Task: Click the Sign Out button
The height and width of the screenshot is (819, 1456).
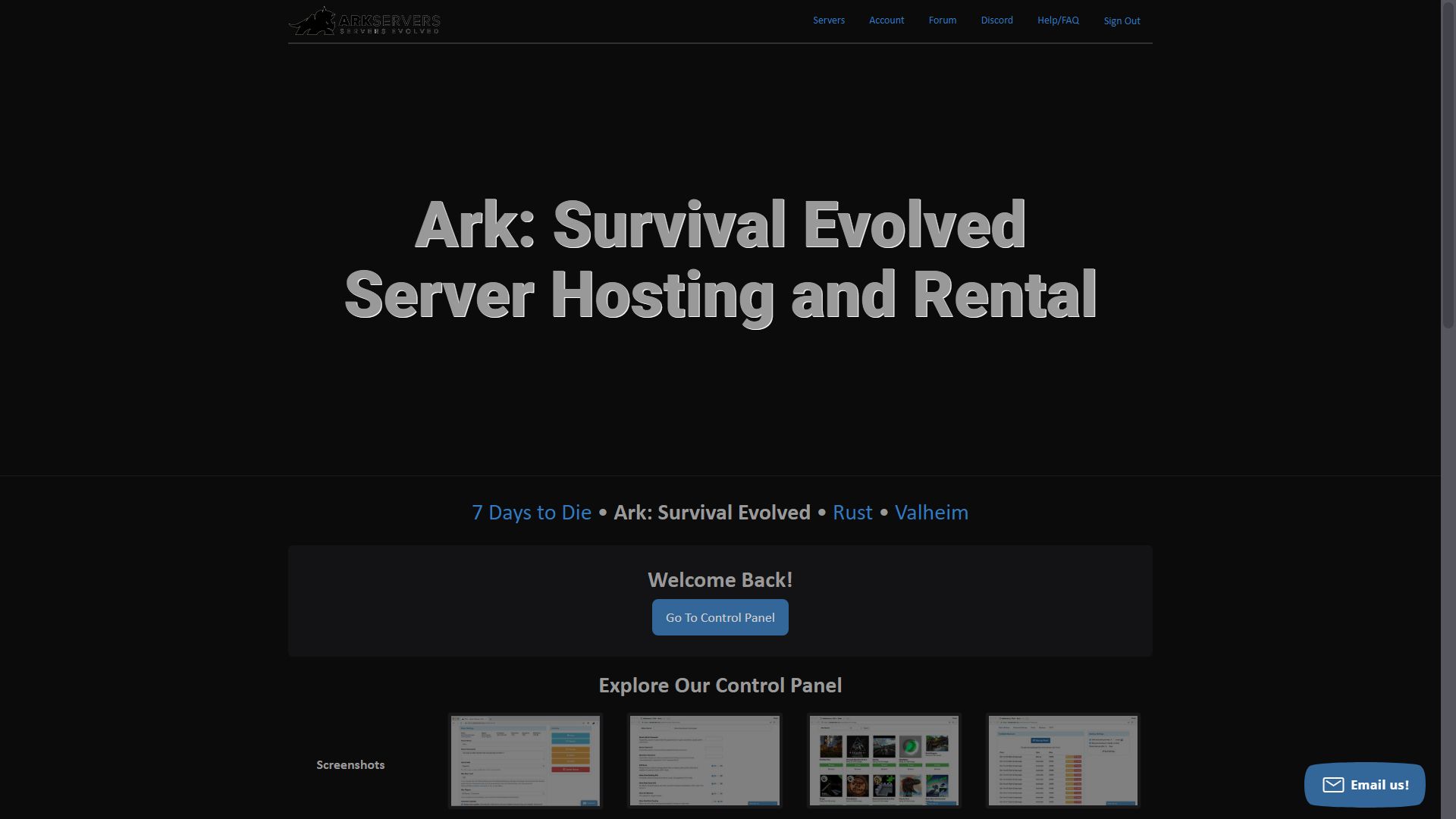Action: pos(1122,21)
